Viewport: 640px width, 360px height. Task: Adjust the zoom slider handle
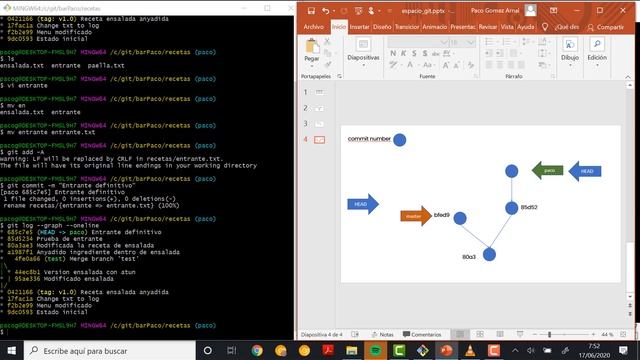pyautogui.click(x=549, y=335)
